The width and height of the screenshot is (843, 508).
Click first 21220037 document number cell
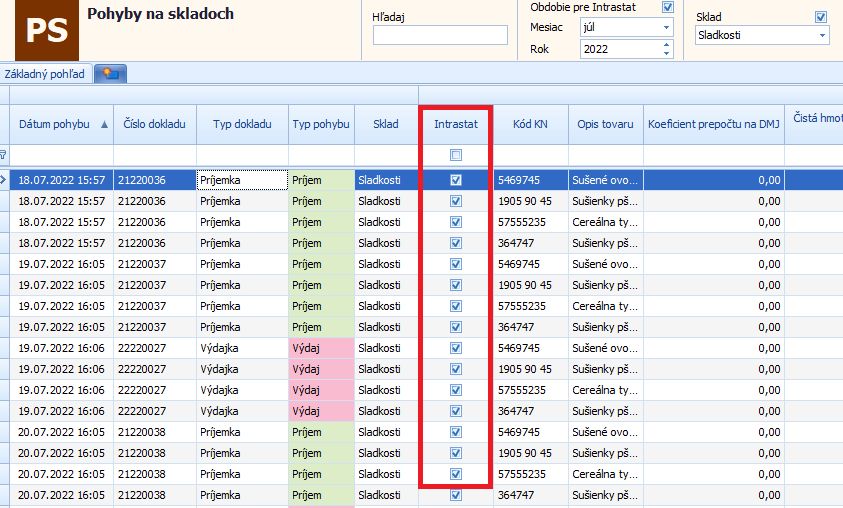(x=155, y=264)
